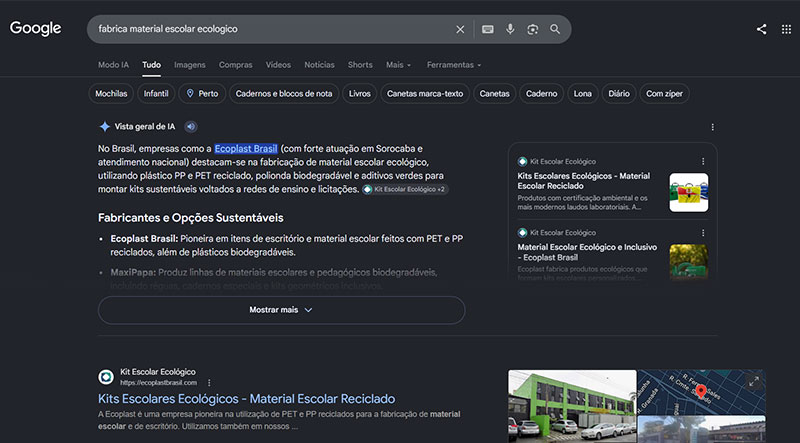Open the map thumbnail
800x443 pixels.
[x=701, y=392]
